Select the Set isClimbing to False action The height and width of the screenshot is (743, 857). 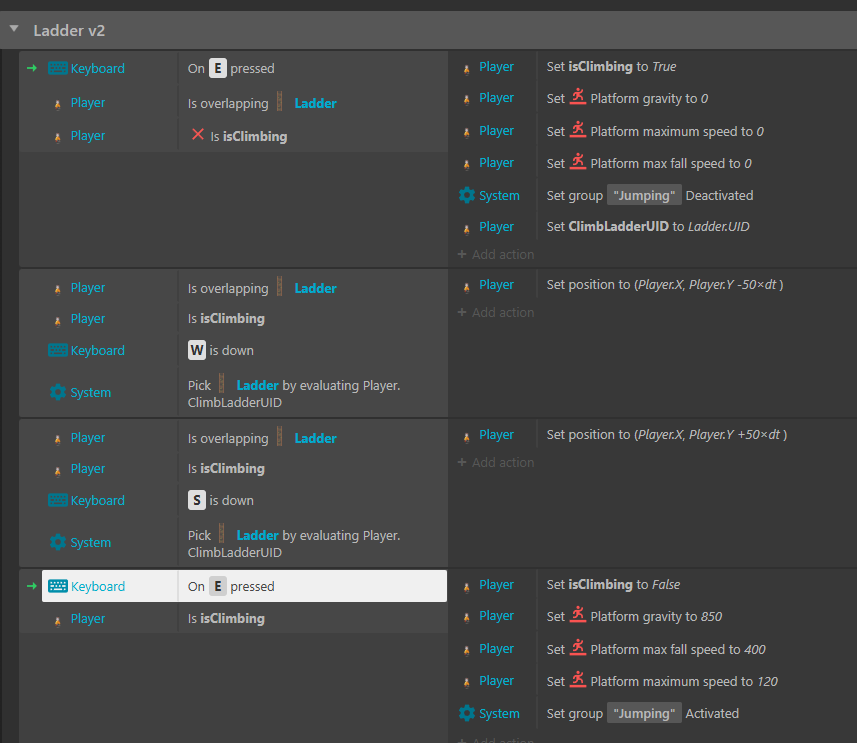point(613,585)
